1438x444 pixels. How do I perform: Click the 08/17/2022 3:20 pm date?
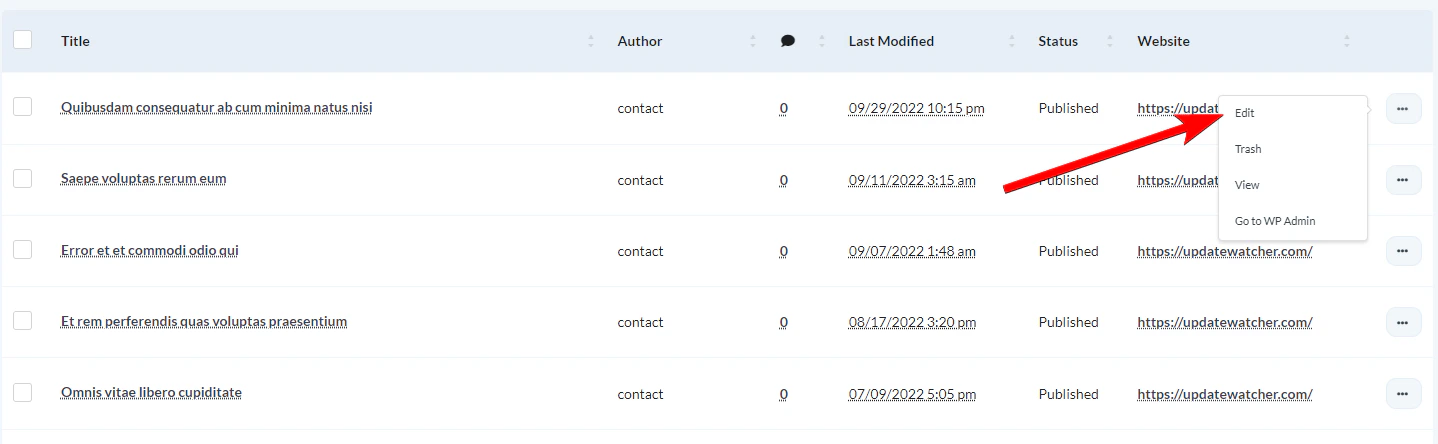[x=912, y=322]
